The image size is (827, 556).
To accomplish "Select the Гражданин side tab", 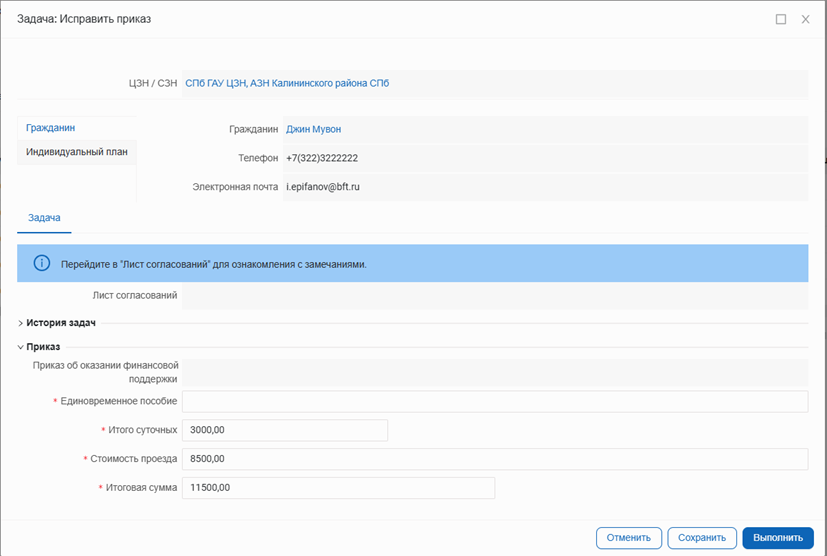I will coord(51,128).
